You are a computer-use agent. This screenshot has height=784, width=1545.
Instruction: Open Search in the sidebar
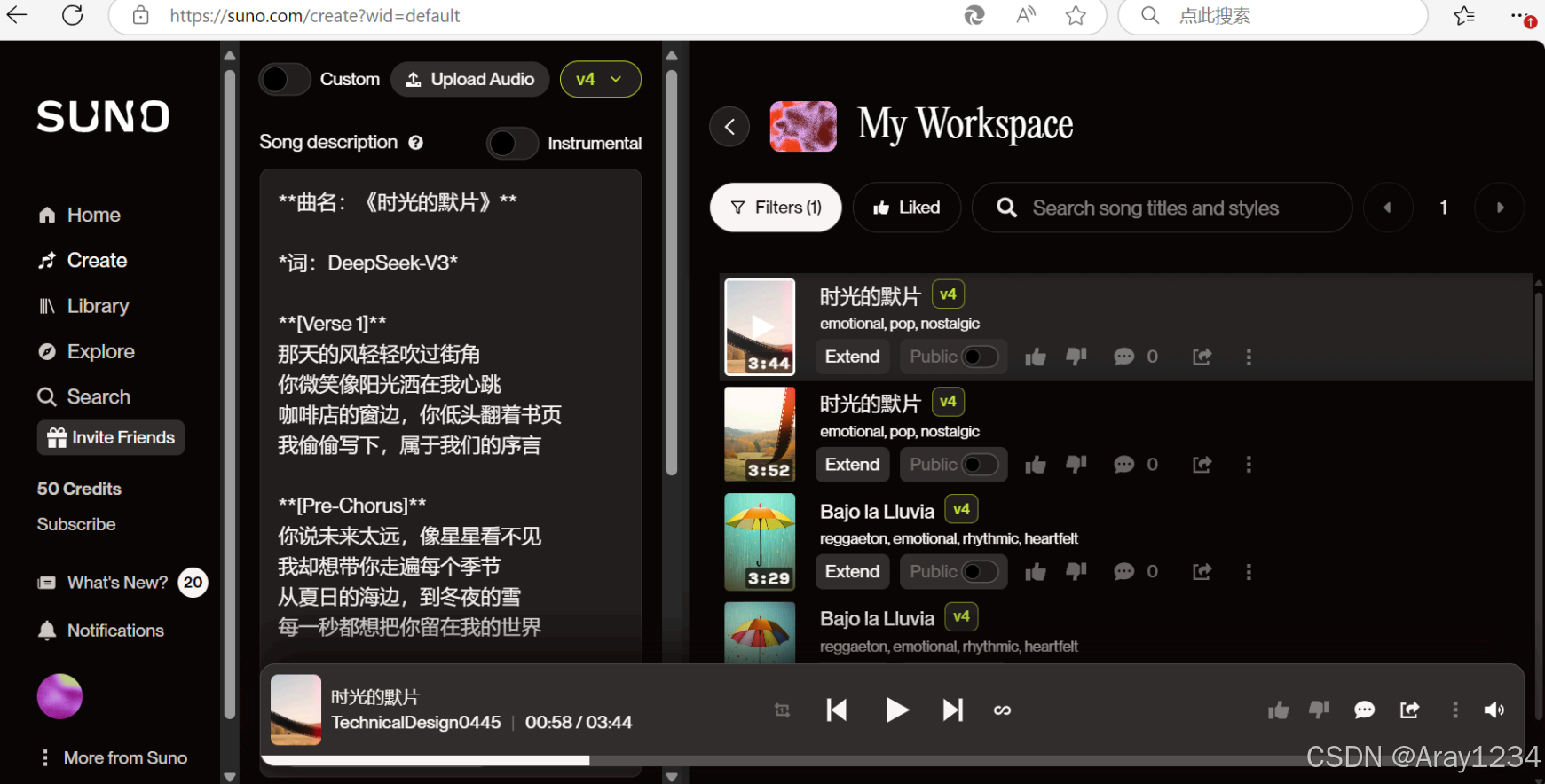point(83,396)
